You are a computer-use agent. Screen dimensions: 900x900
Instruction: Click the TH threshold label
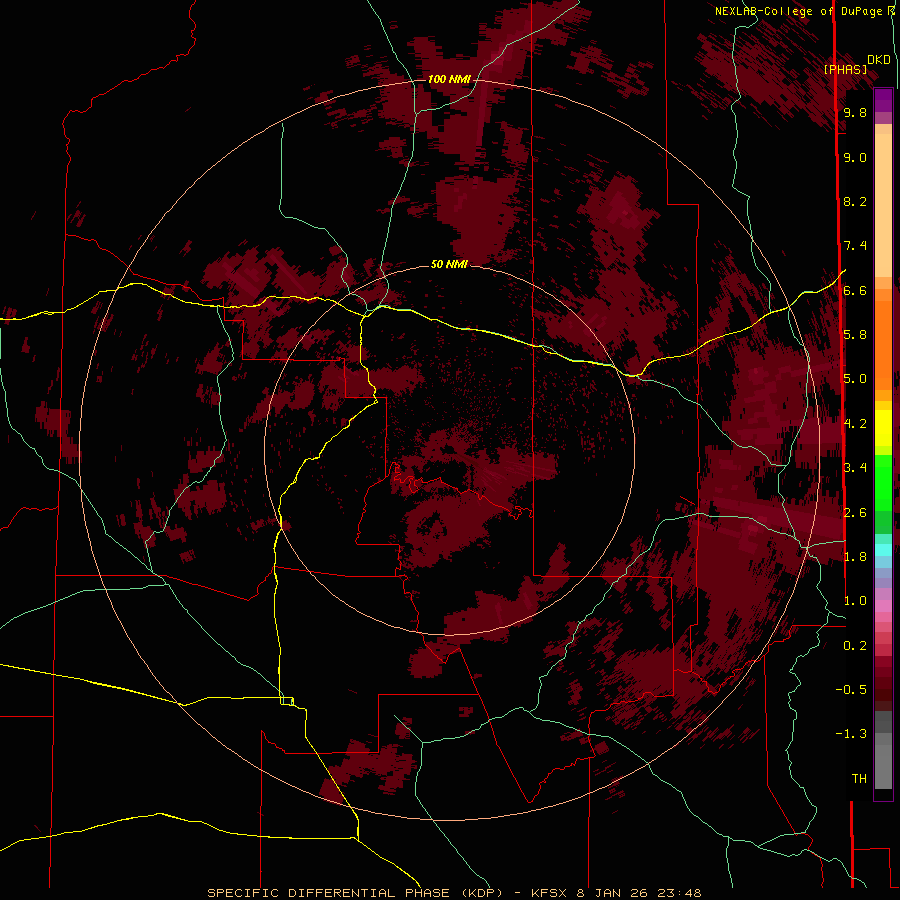click(859, 779)
